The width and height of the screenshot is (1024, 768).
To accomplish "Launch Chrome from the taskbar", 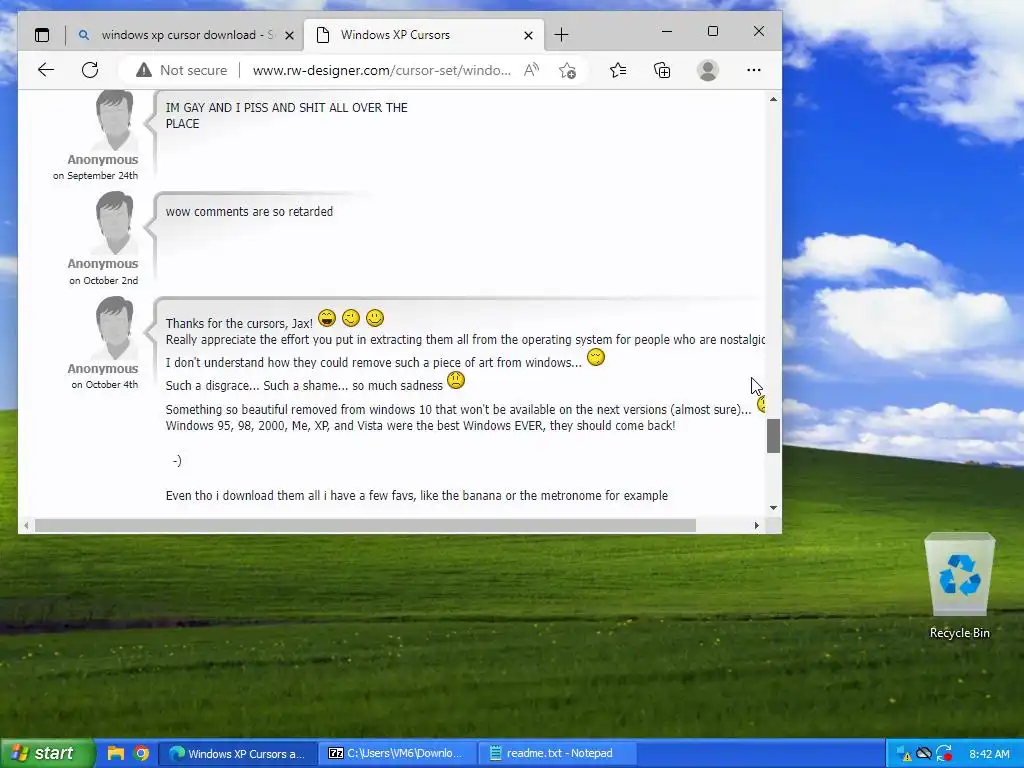I will click(x=141, y=753).
